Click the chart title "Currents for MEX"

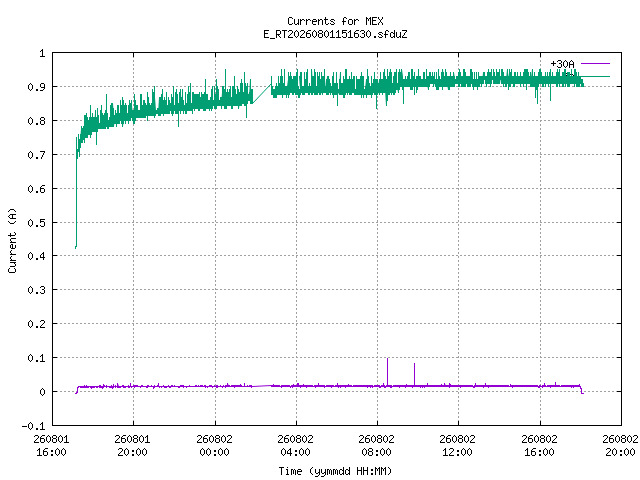point(335,21)
